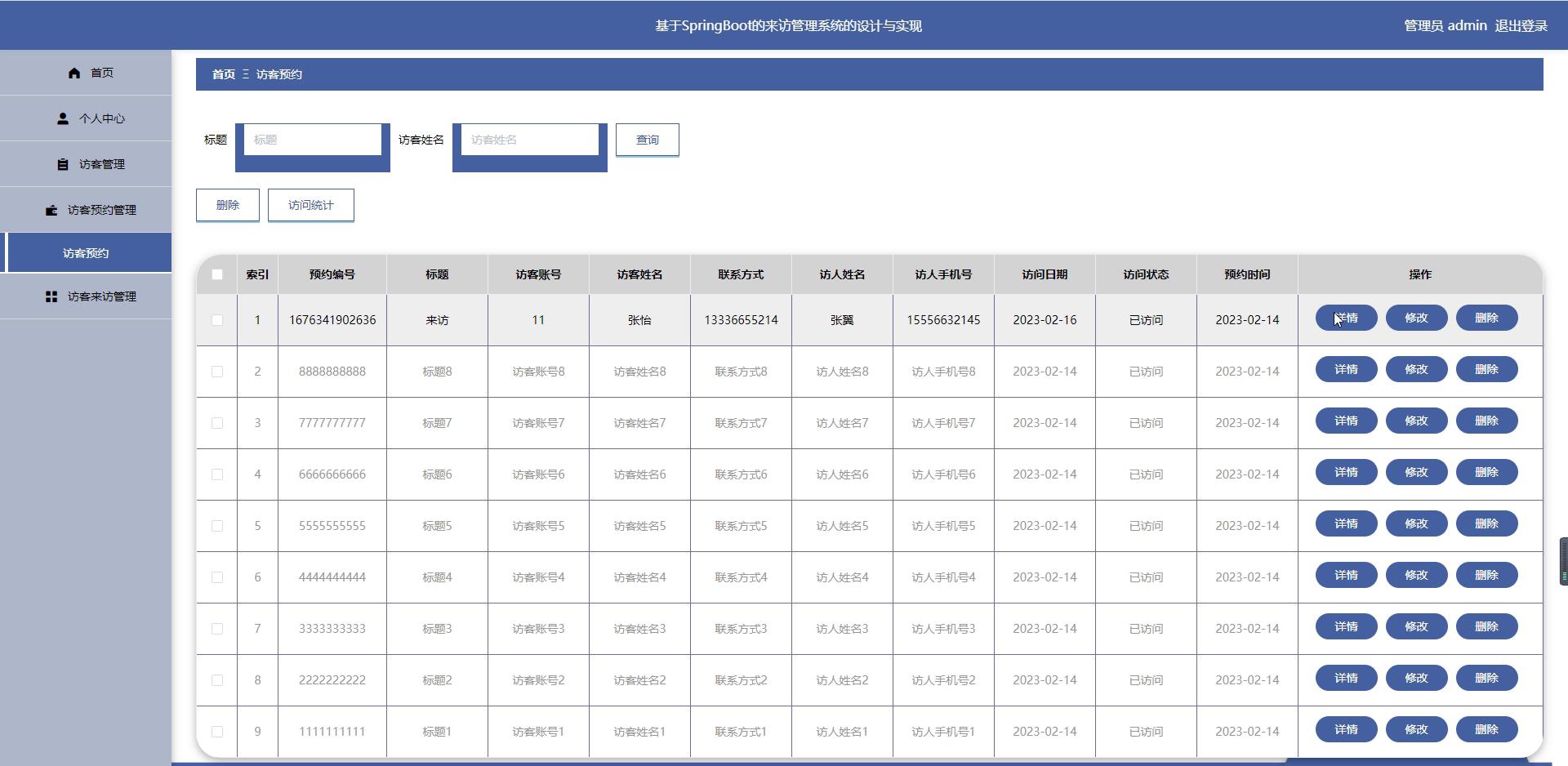This screenshot has height=766, width=1568.
Task: Check the checkbox for row 3
Action: point(217,423)
